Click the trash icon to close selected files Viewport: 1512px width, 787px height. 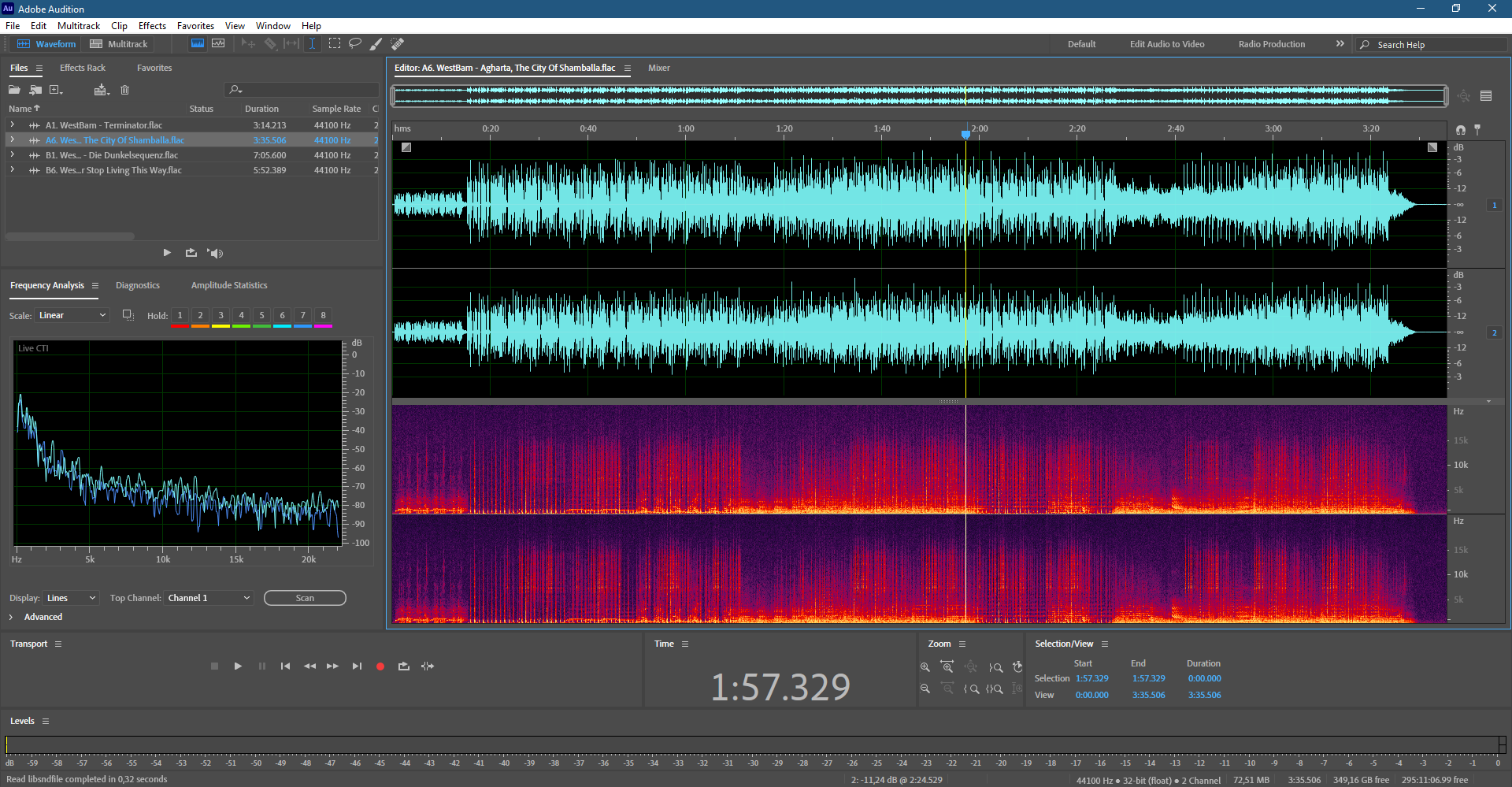[x=124, y=90]
